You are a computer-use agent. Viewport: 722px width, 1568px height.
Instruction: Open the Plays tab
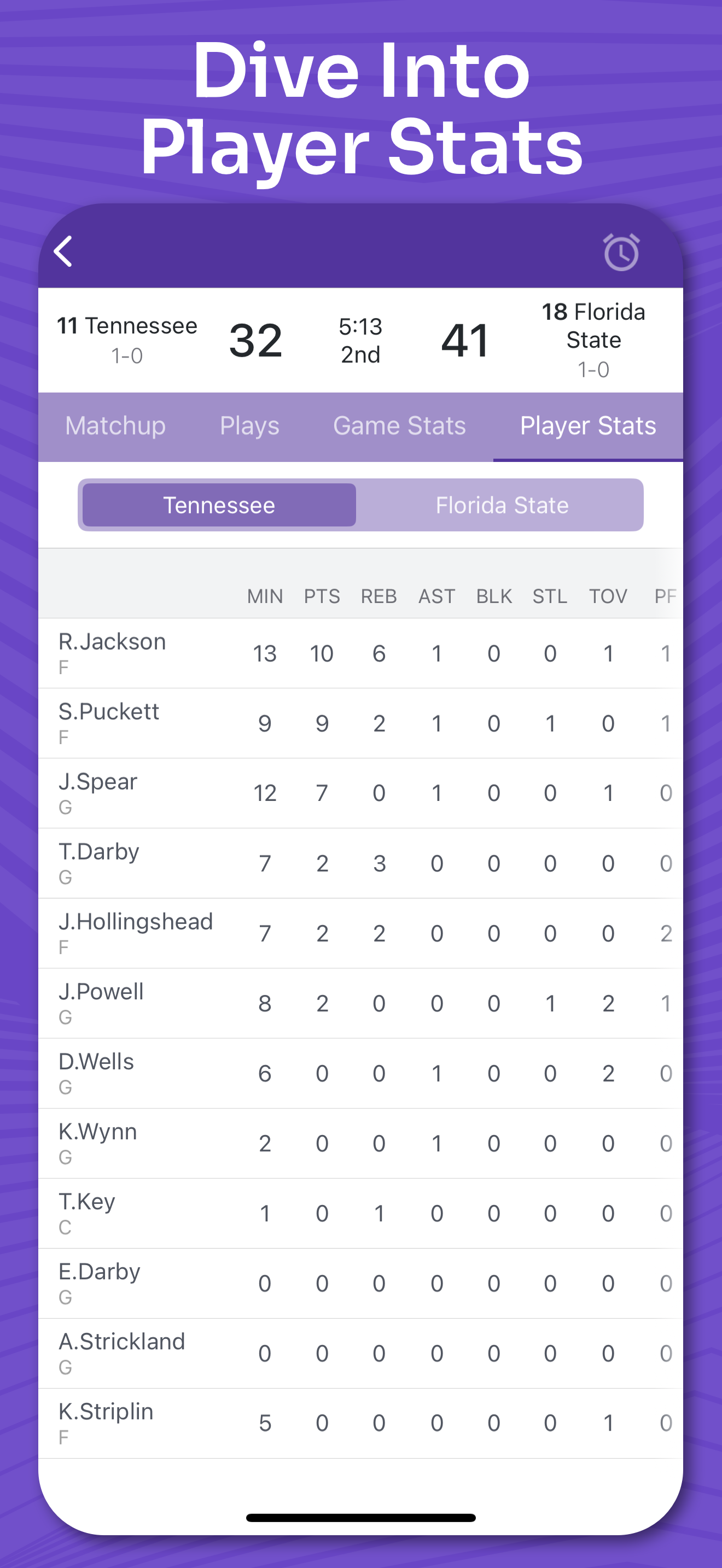coord(249,426)
